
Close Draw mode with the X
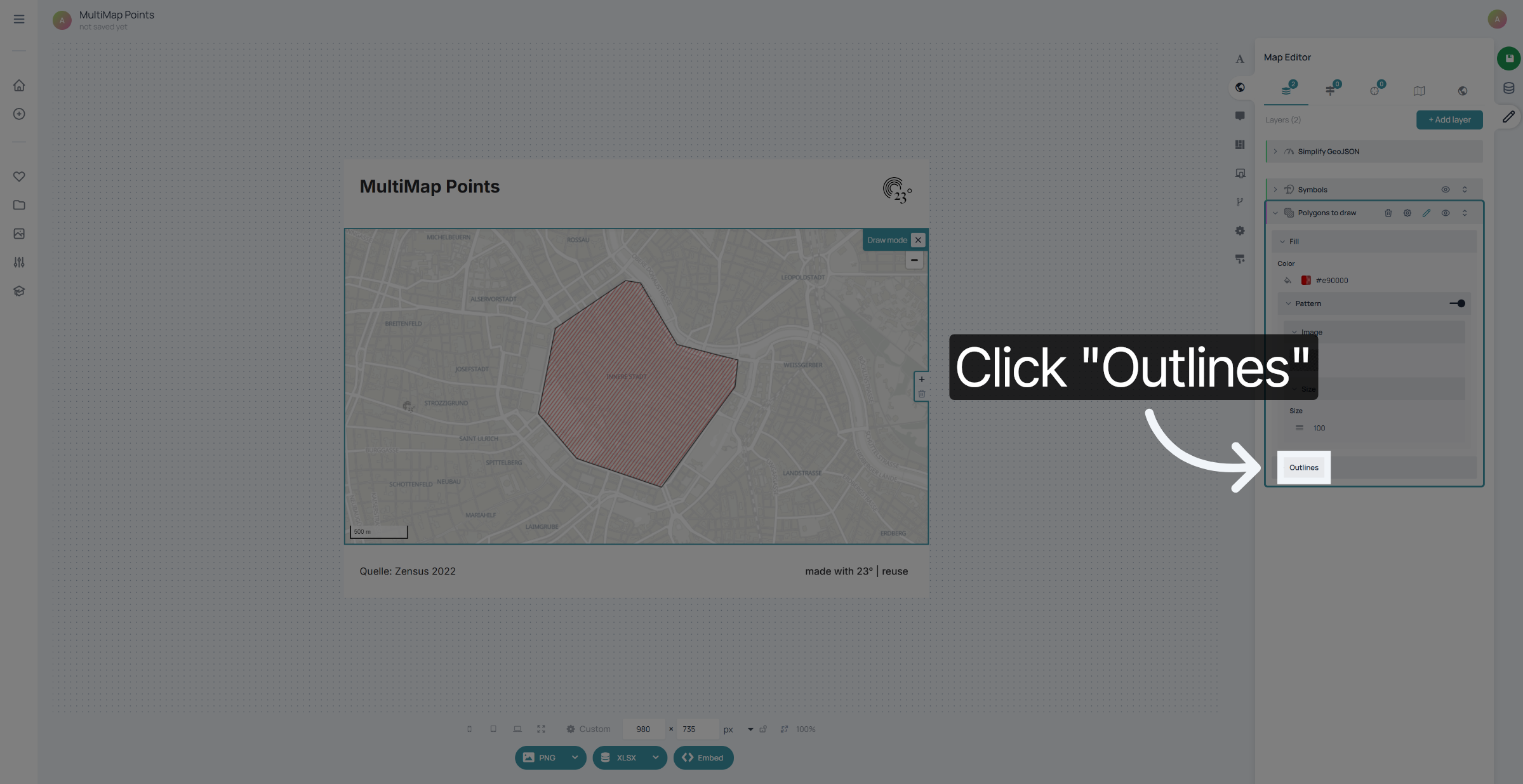point(918,240)
